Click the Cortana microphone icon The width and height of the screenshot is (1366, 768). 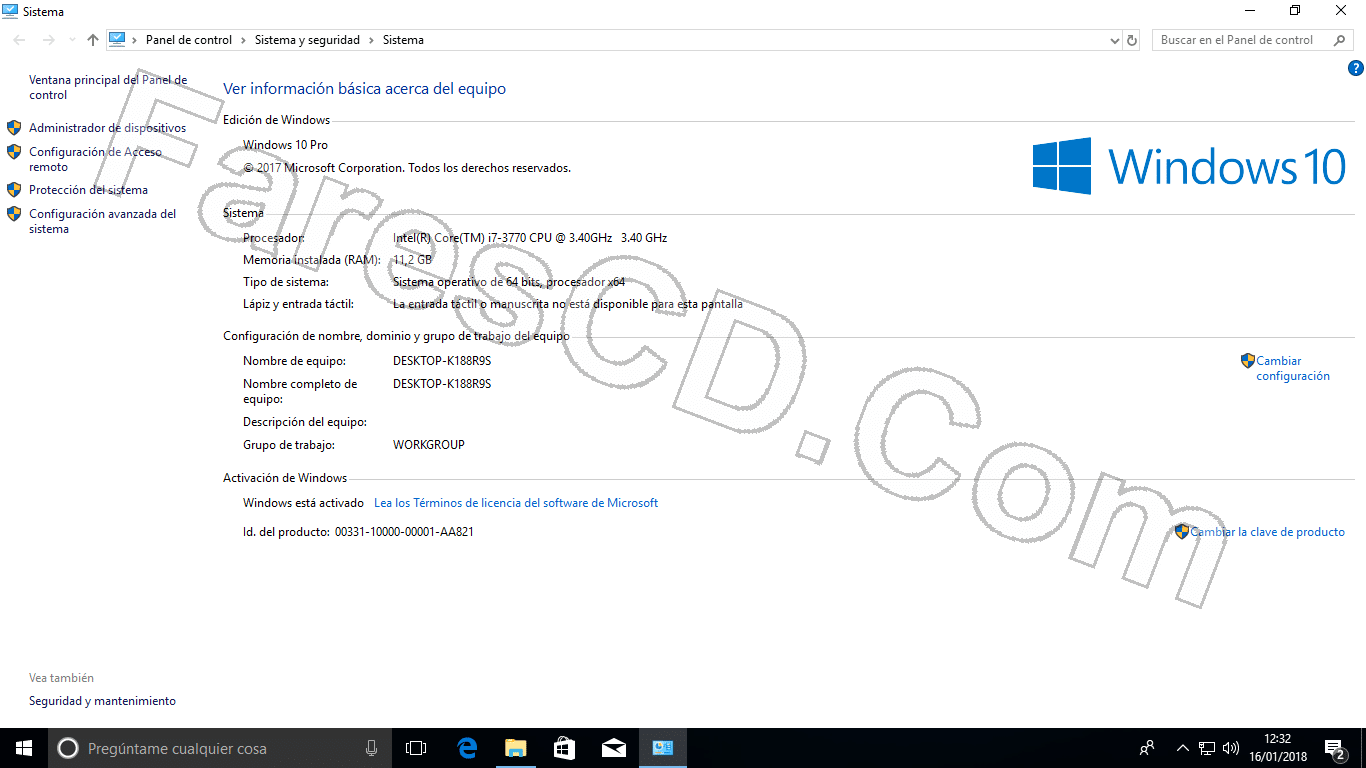tap(372, 748)
